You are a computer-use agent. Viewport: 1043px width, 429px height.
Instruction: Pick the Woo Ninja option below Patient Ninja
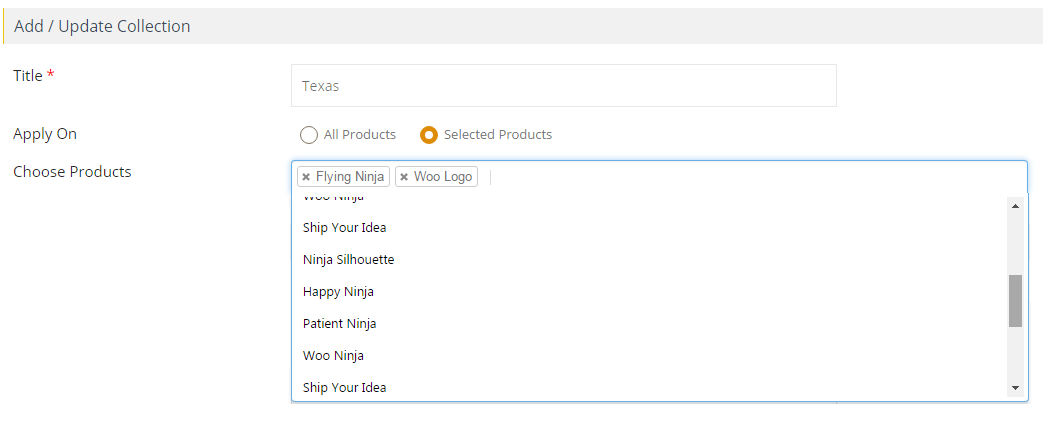(x=650, y=355)
